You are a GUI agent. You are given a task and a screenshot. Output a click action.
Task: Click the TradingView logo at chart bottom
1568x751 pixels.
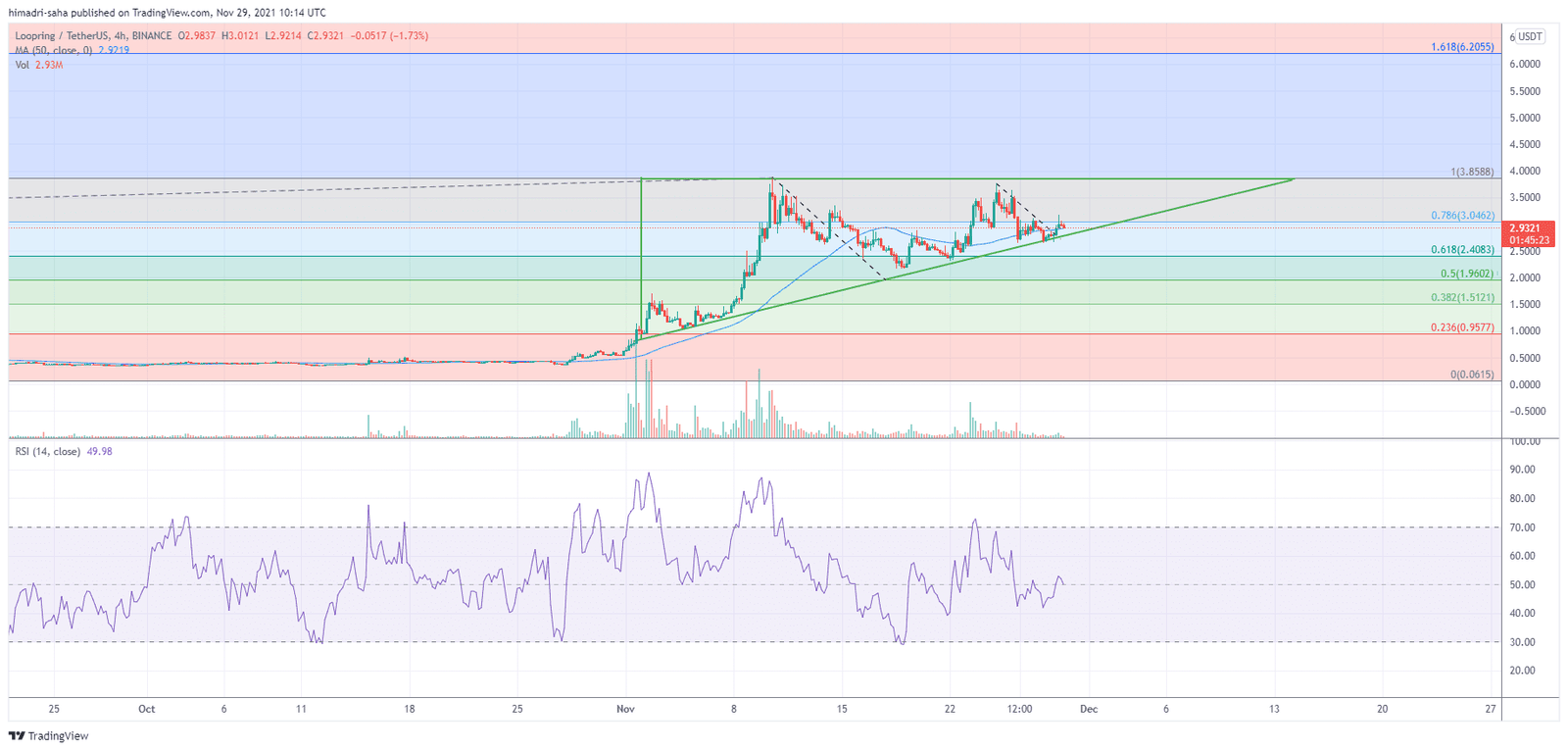(49, 736)
